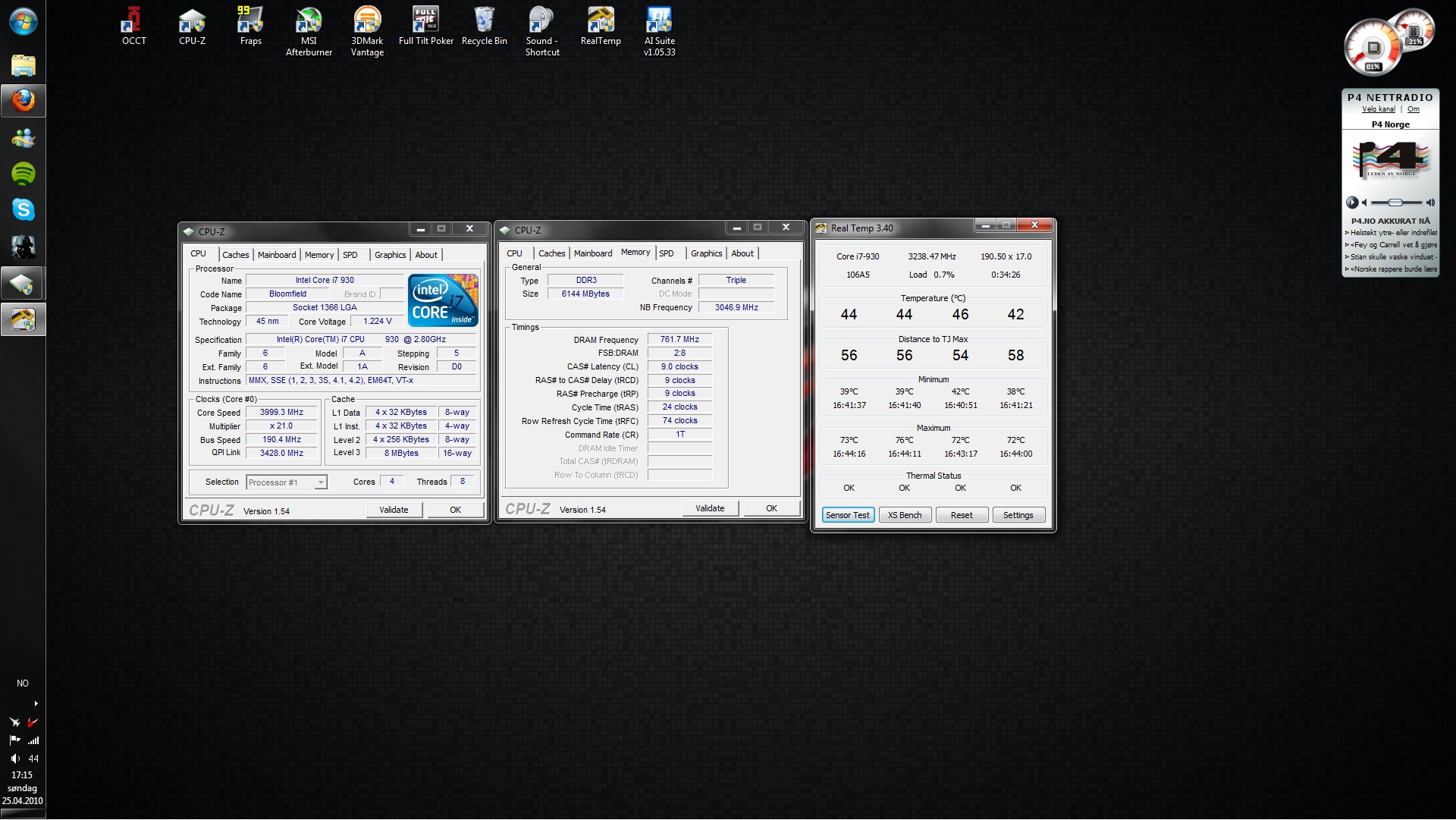Image resolution: width=1456 pixels, height=820 pixels.
Task: Click OK in the left CPU-Z window
Action: click(x=455, y=510)
